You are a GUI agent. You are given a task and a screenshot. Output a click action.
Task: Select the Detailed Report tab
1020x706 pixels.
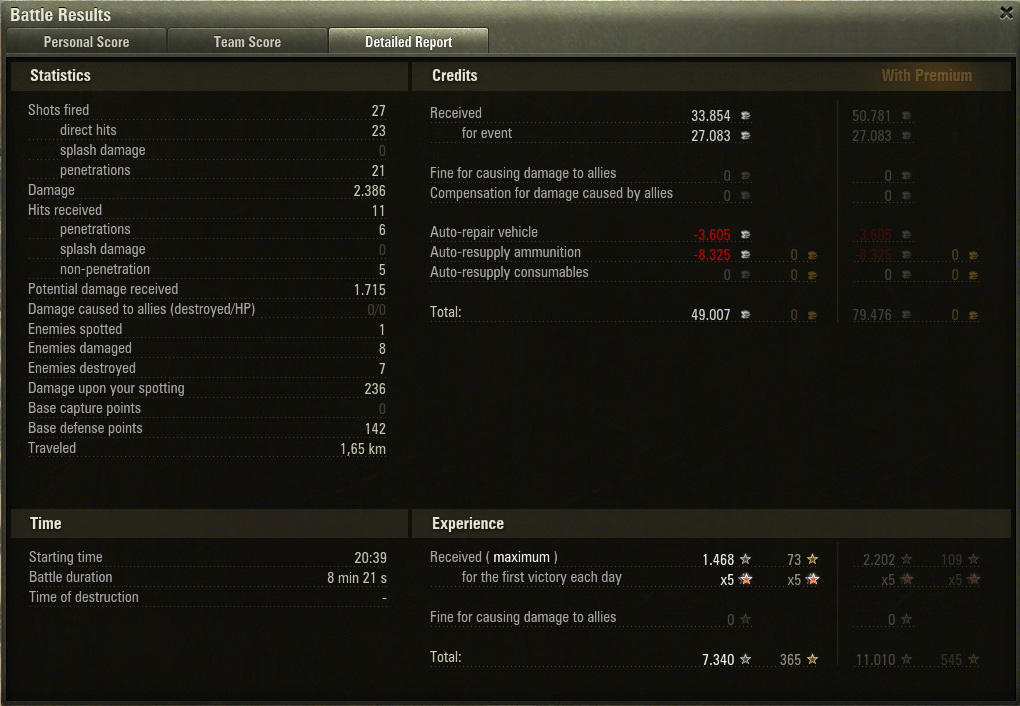409,42
